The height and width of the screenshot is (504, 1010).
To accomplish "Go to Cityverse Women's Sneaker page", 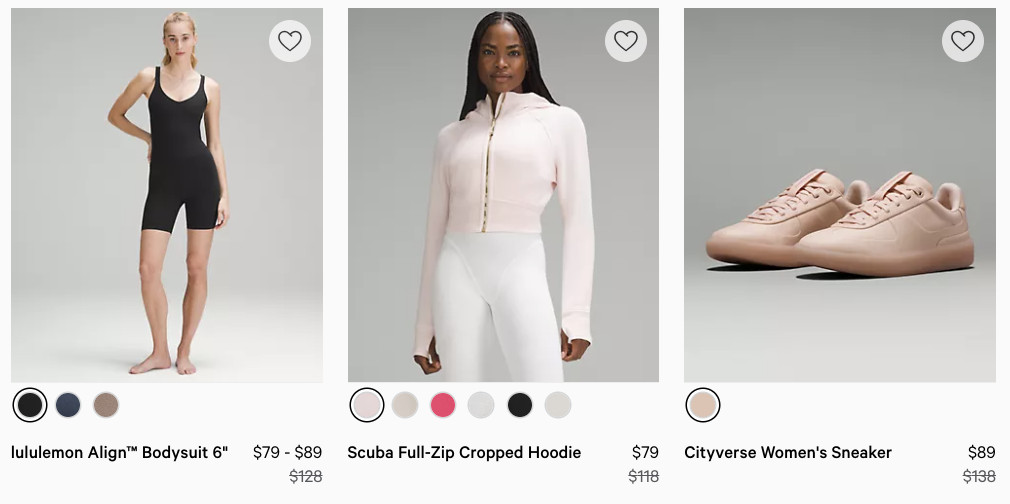I will (788, 452).
